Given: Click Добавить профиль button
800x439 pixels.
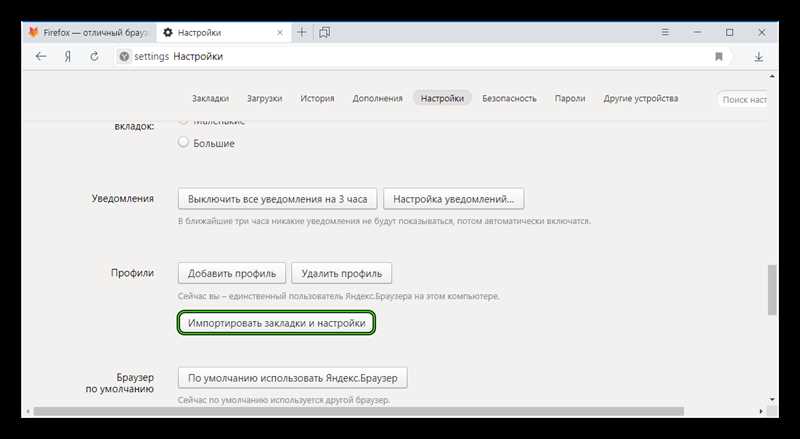Looking at the screenshot, I should pyautogui.click(x=232, y=273).
